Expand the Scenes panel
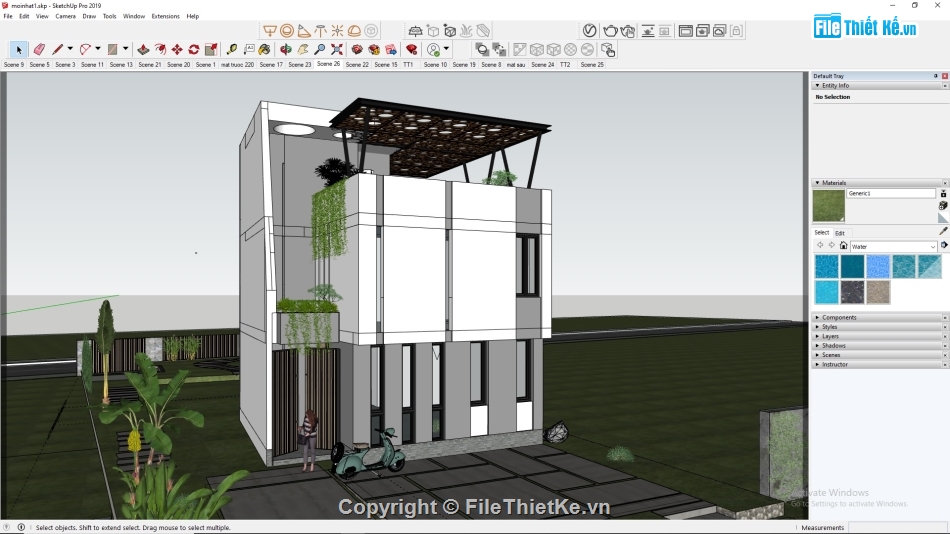 coord(817,355)
